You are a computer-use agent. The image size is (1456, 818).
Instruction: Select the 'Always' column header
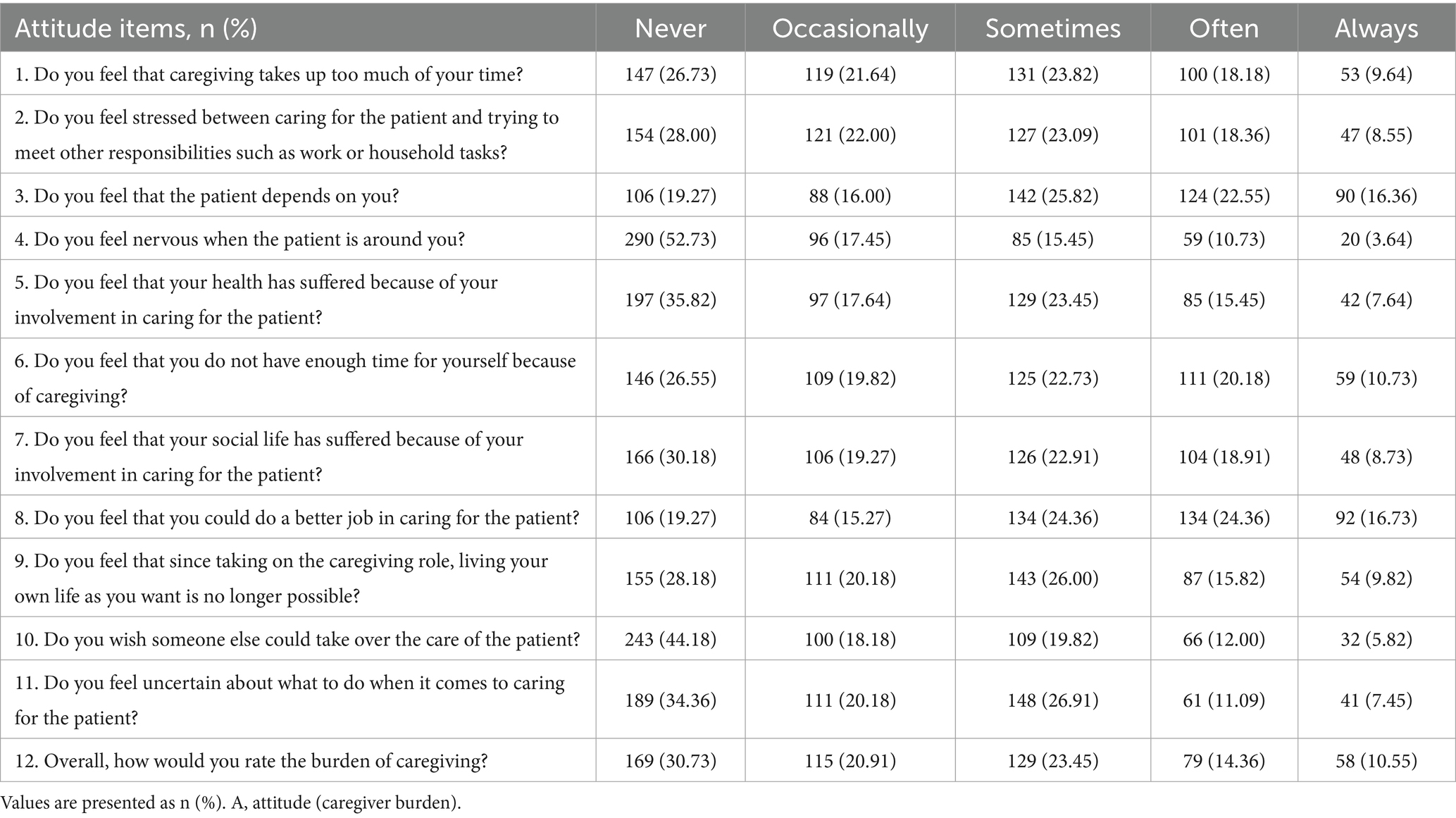click(1376, 28)
